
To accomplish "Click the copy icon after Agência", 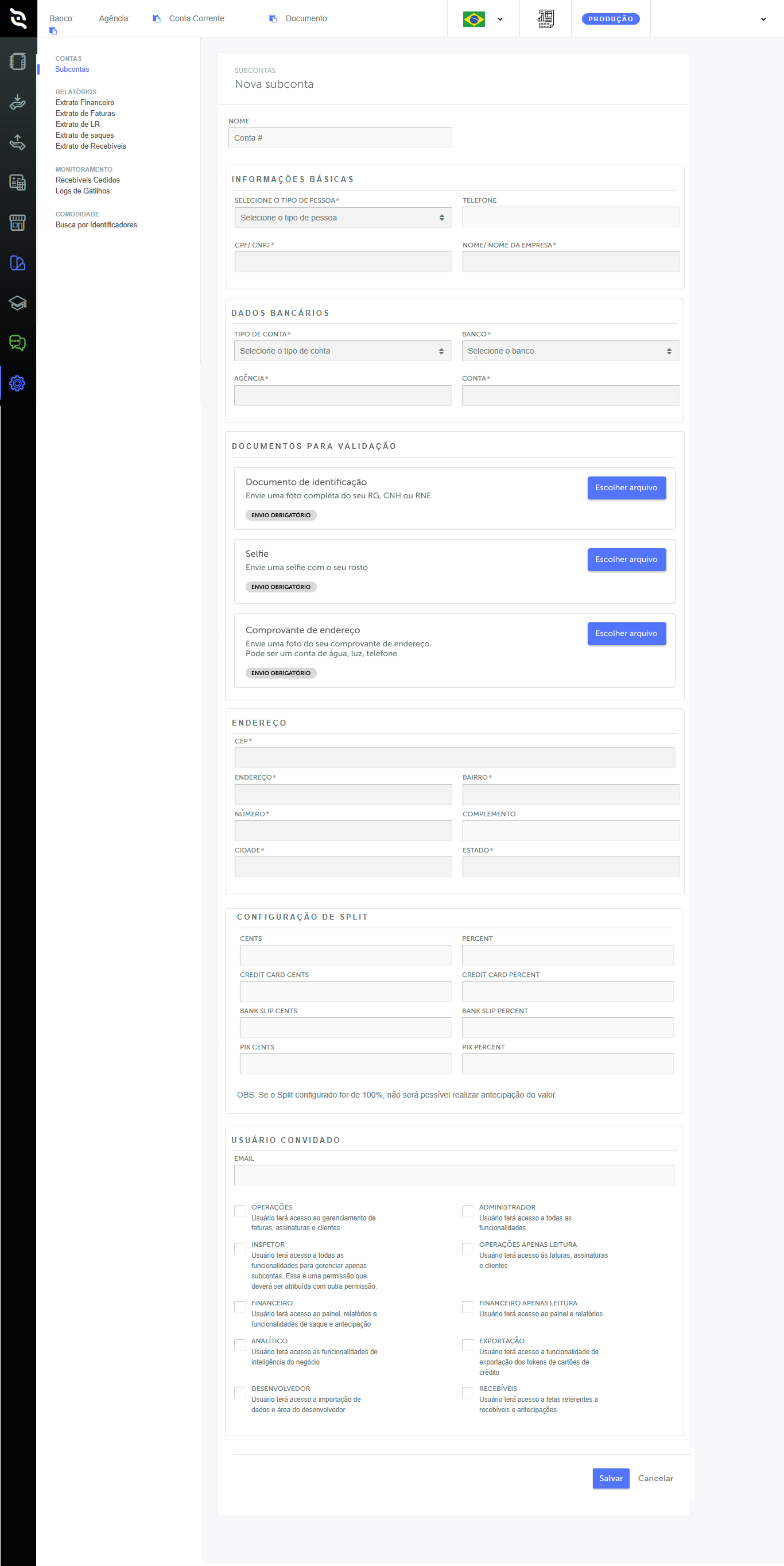I will point(156,19).
